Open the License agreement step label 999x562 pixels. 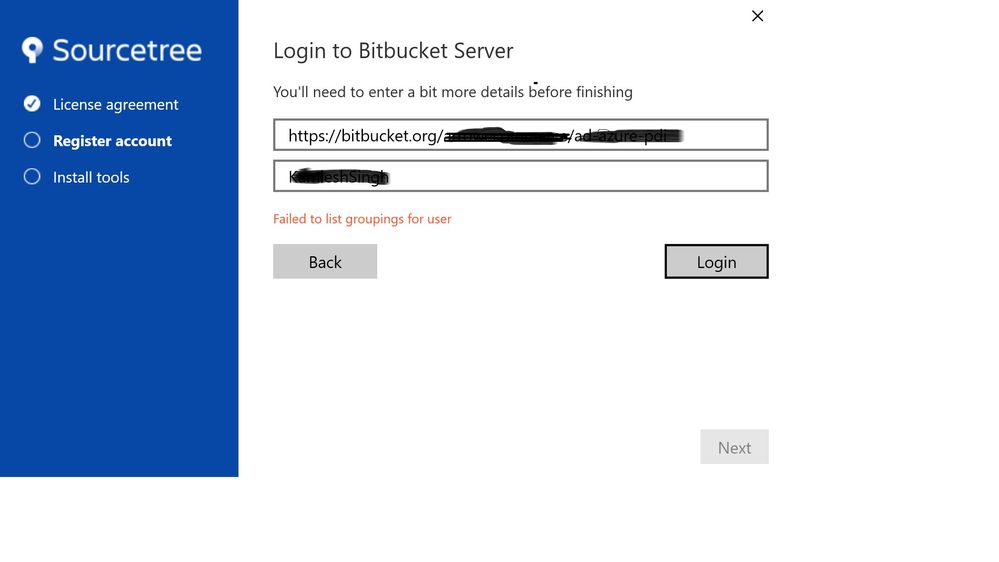pyautogui.click(x=115, y=104)
